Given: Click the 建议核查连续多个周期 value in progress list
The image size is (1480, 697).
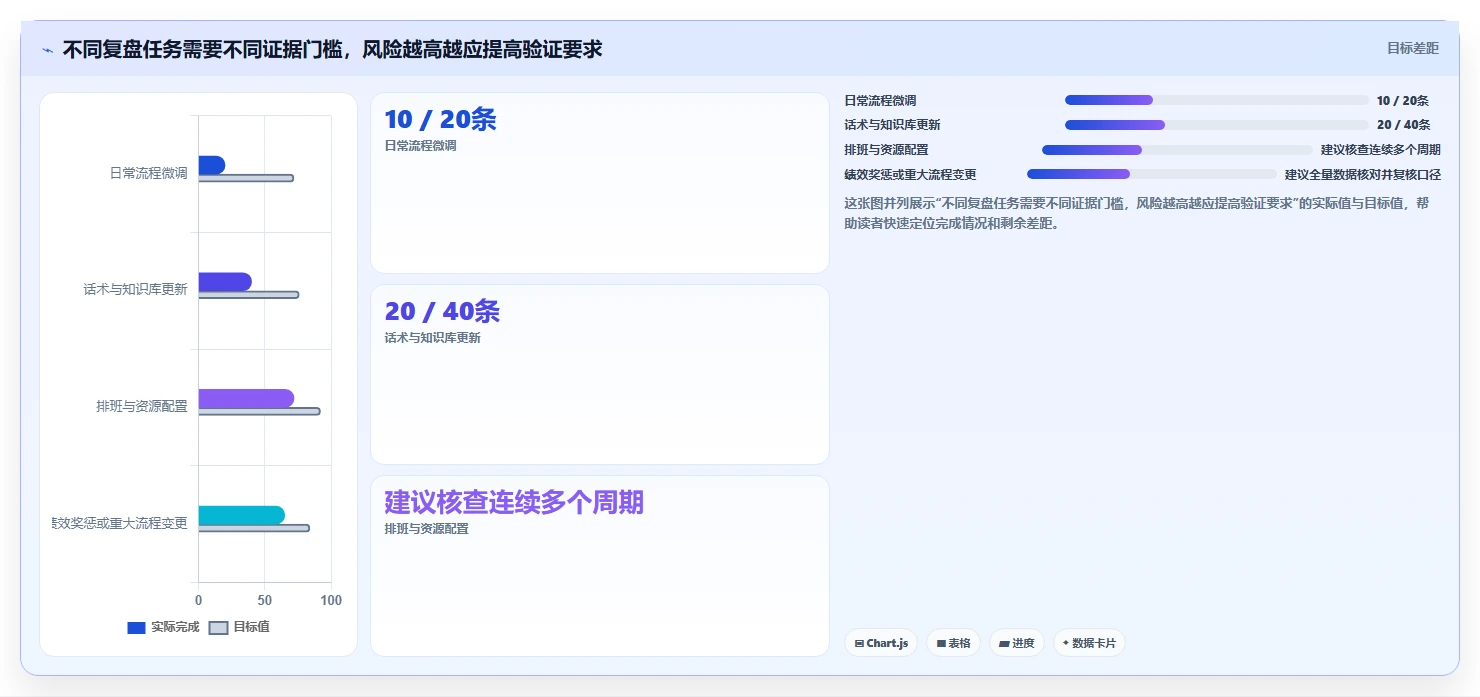Looking at the screenshot, I should click(x=1381, y=150).
